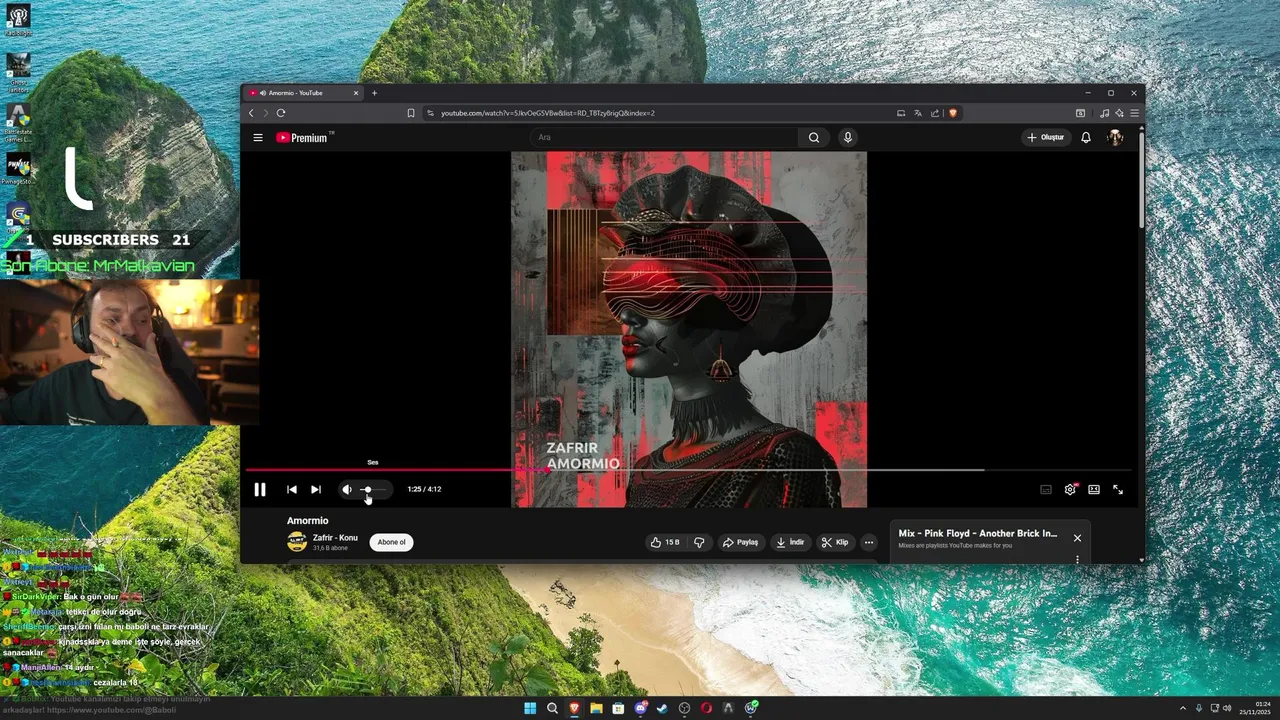
Task: Open File Explorer from the taskbar
Action: click(596, 708)
